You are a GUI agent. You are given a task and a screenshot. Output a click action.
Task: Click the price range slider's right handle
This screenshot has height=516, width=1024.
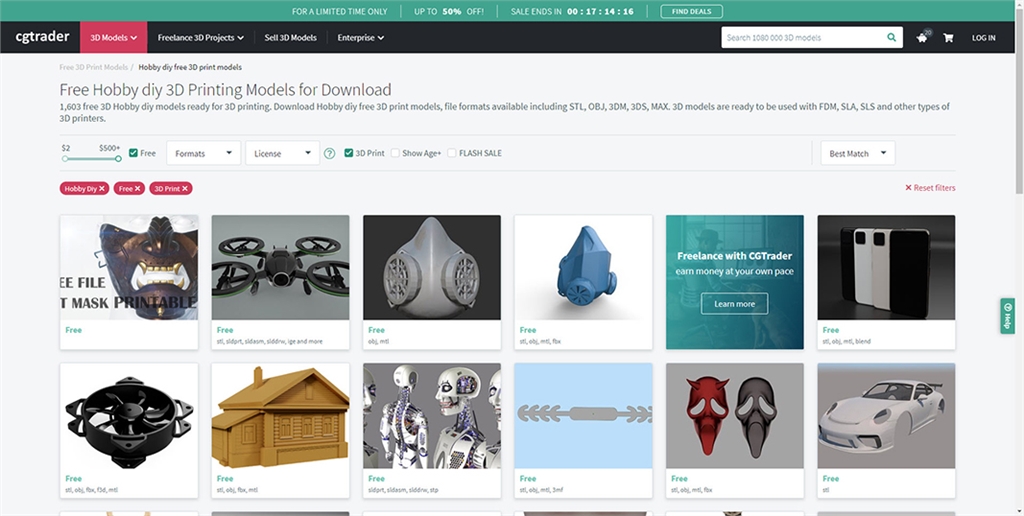(118, 158)
